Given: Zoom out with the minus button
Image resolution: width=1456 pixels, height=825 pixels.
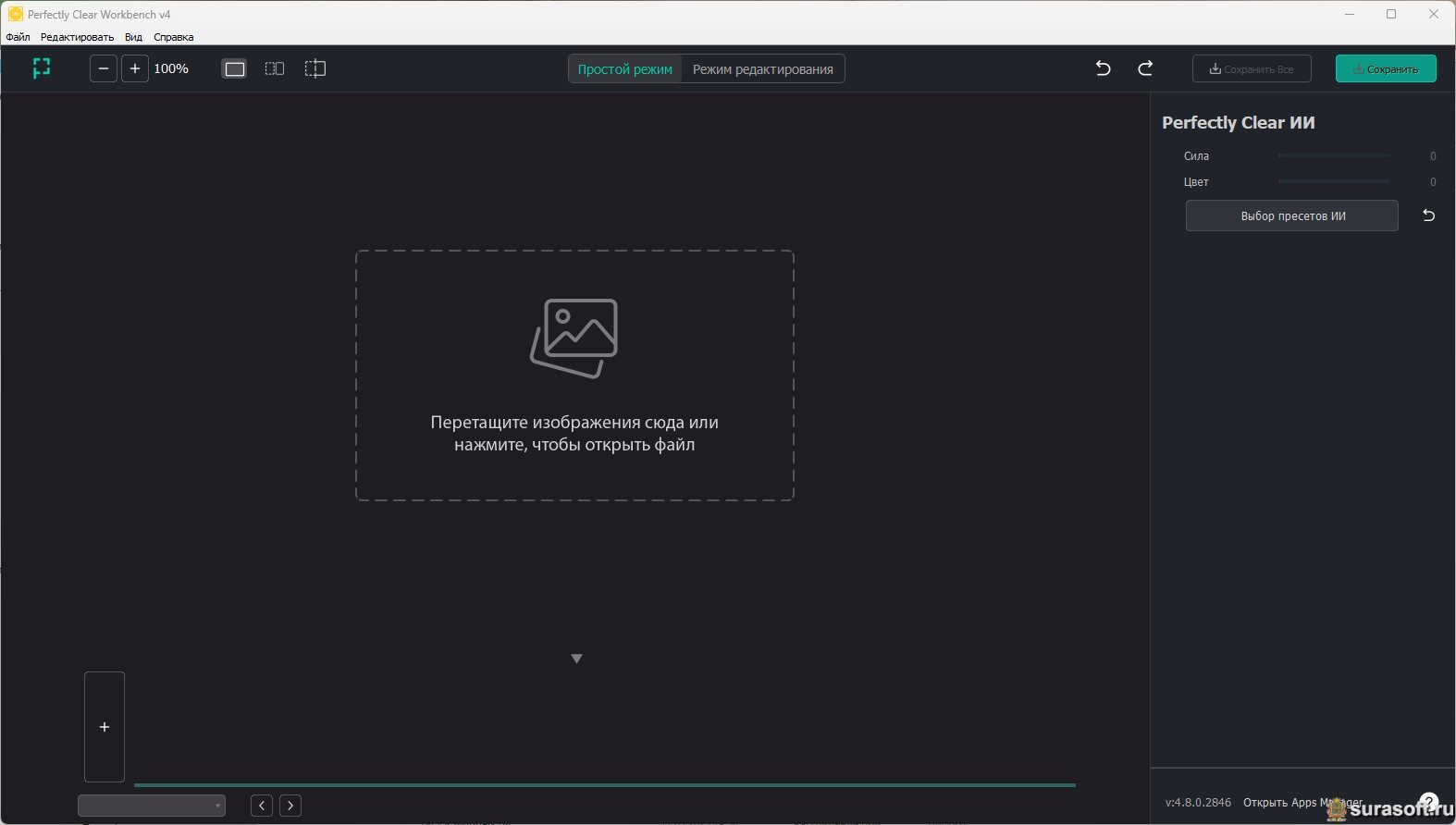Looking at the screenshot, I should (104, 68).
